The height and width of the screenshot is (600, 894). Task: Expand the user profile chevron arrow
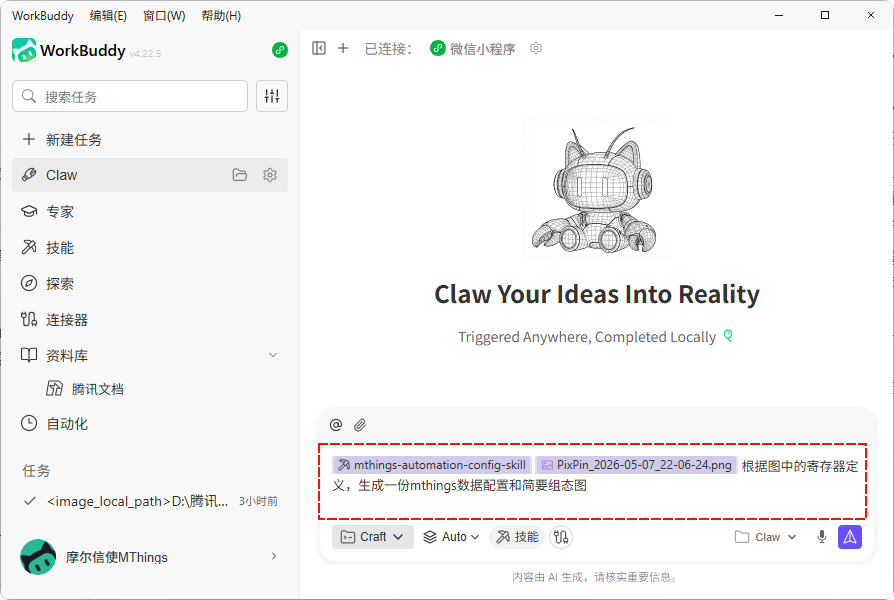pyautogui.click(x=274, y=556)
